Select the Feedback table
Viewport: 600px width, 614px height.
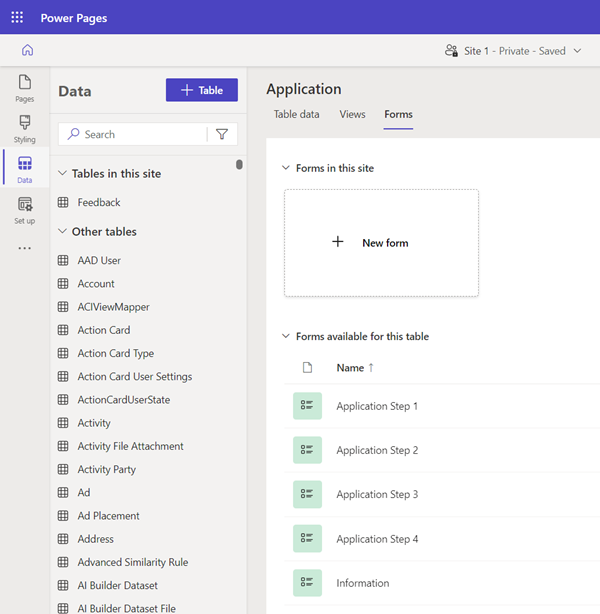coord(98,202)
